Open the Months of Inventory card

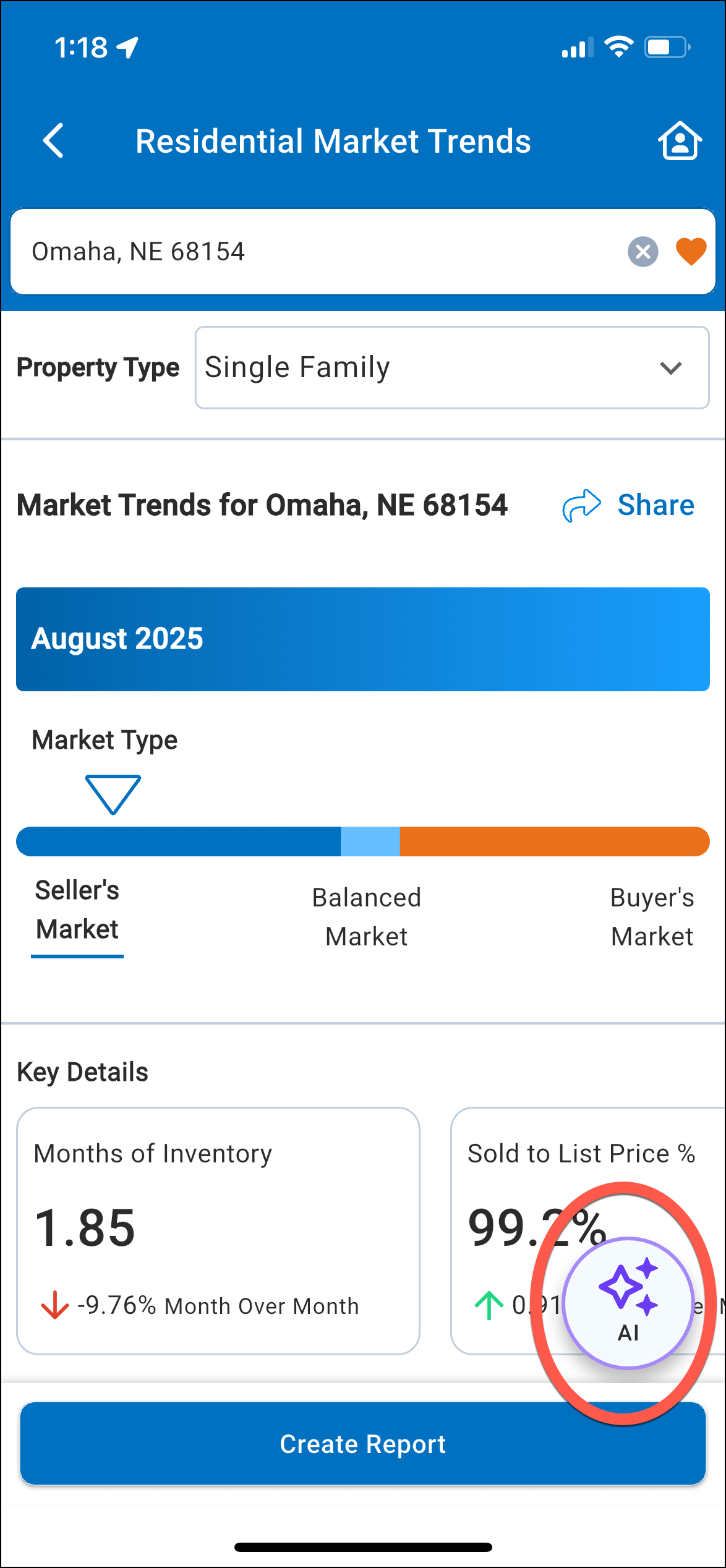(x=218, y=1230)
